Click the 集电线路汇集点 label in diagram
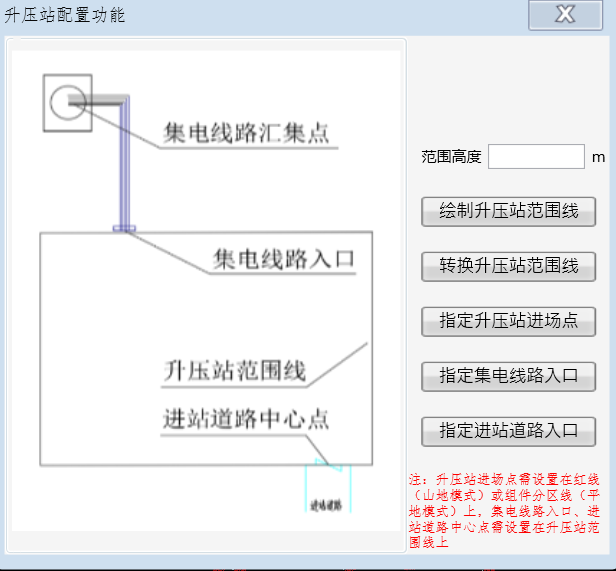This screenshot has width=616, height=571. pos(246,134)
